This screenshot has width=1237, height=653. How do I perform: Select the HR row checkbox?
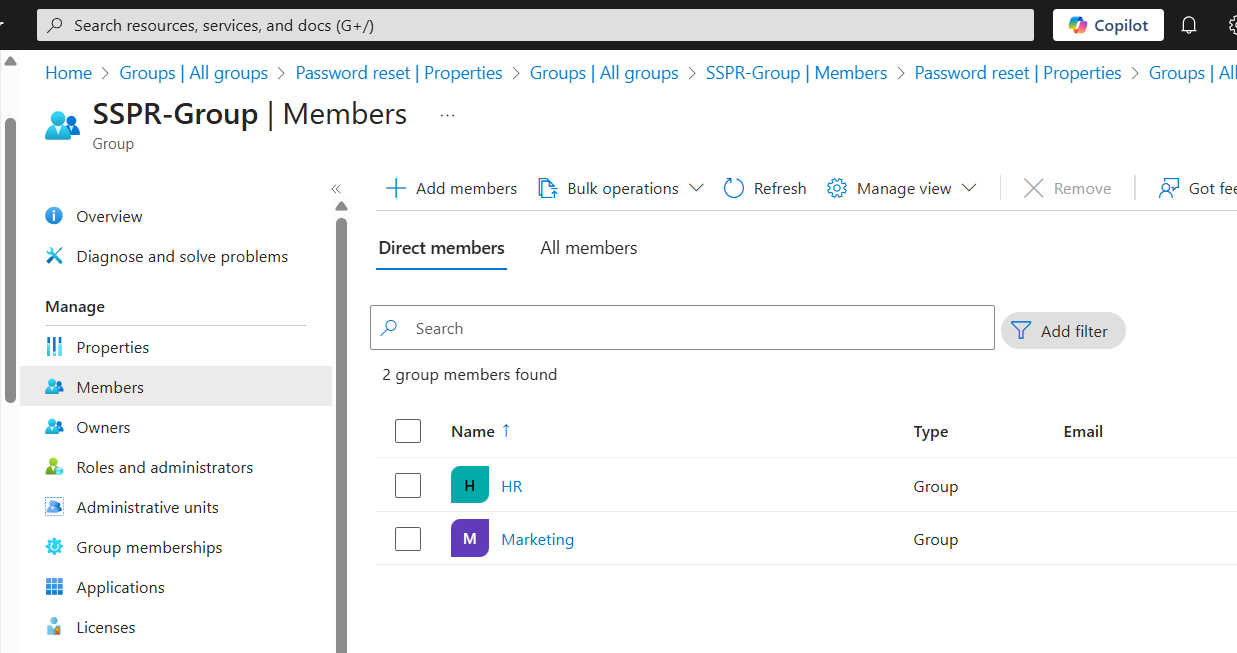(408, 486)
